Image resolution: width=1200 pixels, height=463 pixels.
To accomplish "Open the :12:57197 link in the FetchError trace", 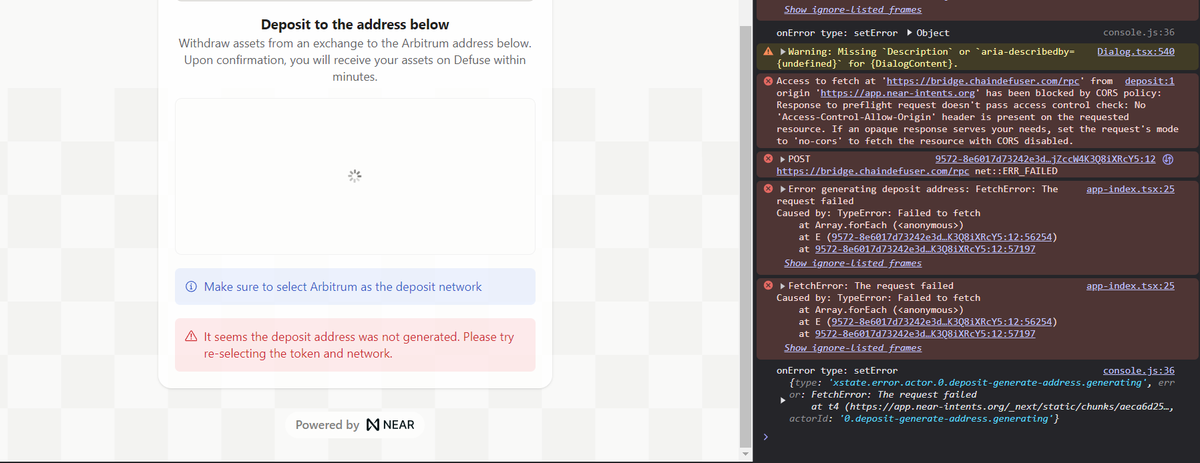I will [925, 334].
